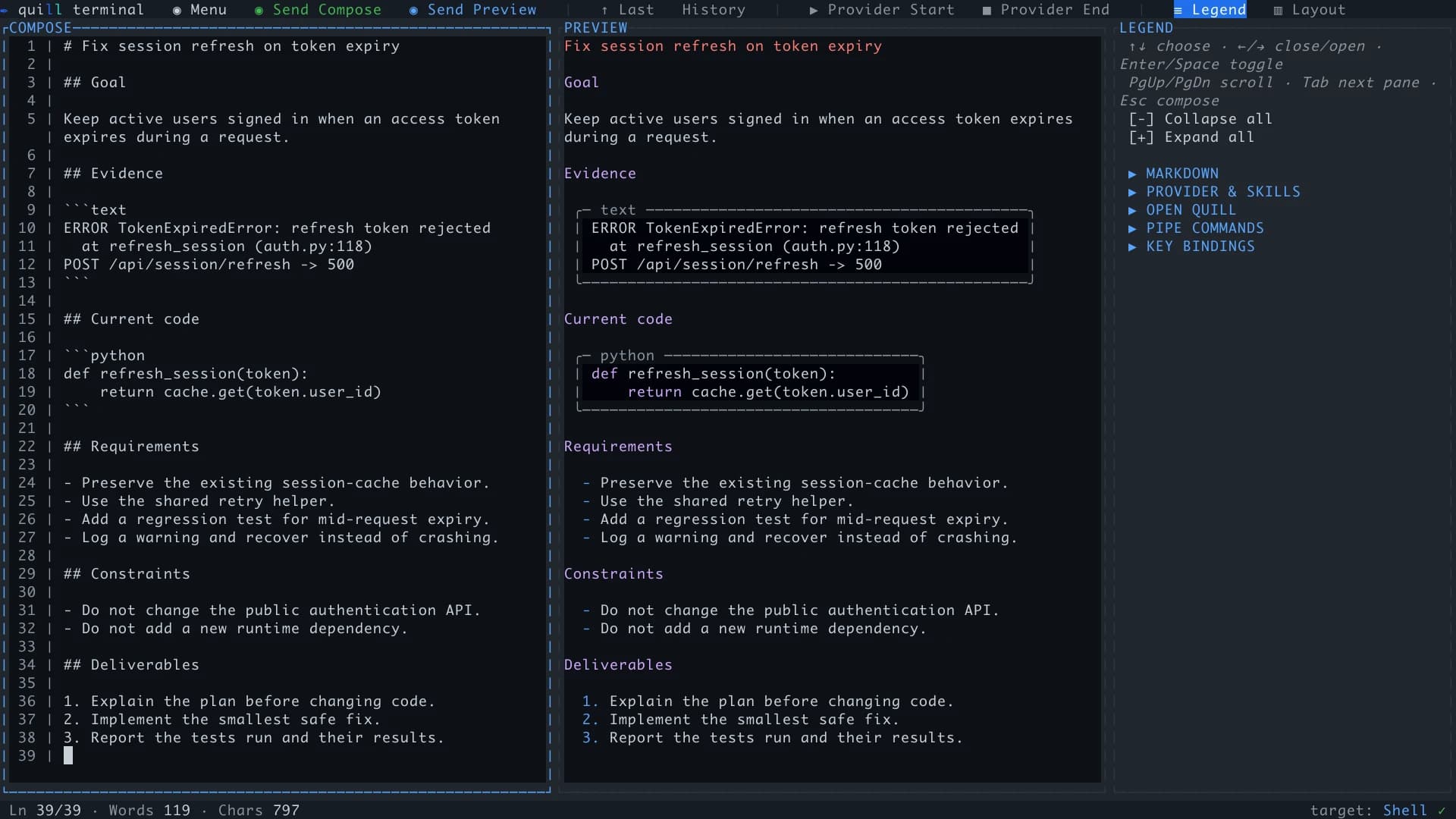Toggle the Legend panel button

pyautogui.click(x=1210, y=10)
